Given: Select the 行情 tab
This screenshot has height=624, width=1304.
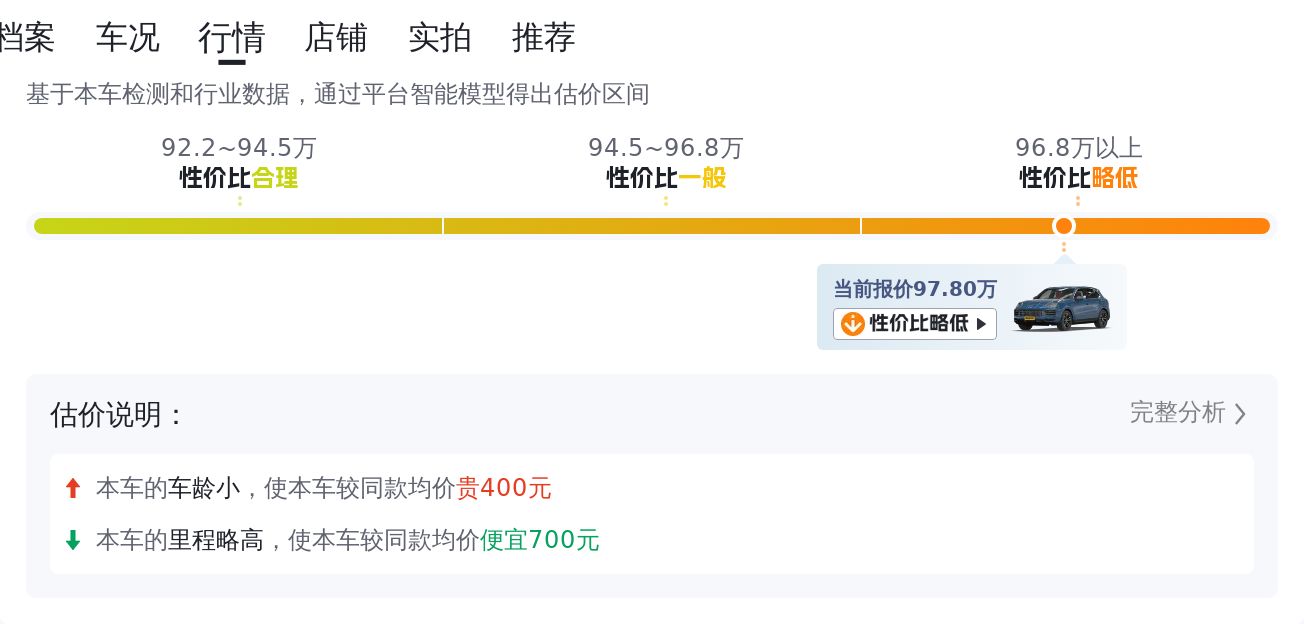Looking at the screenshot, I should pos(231,38).
